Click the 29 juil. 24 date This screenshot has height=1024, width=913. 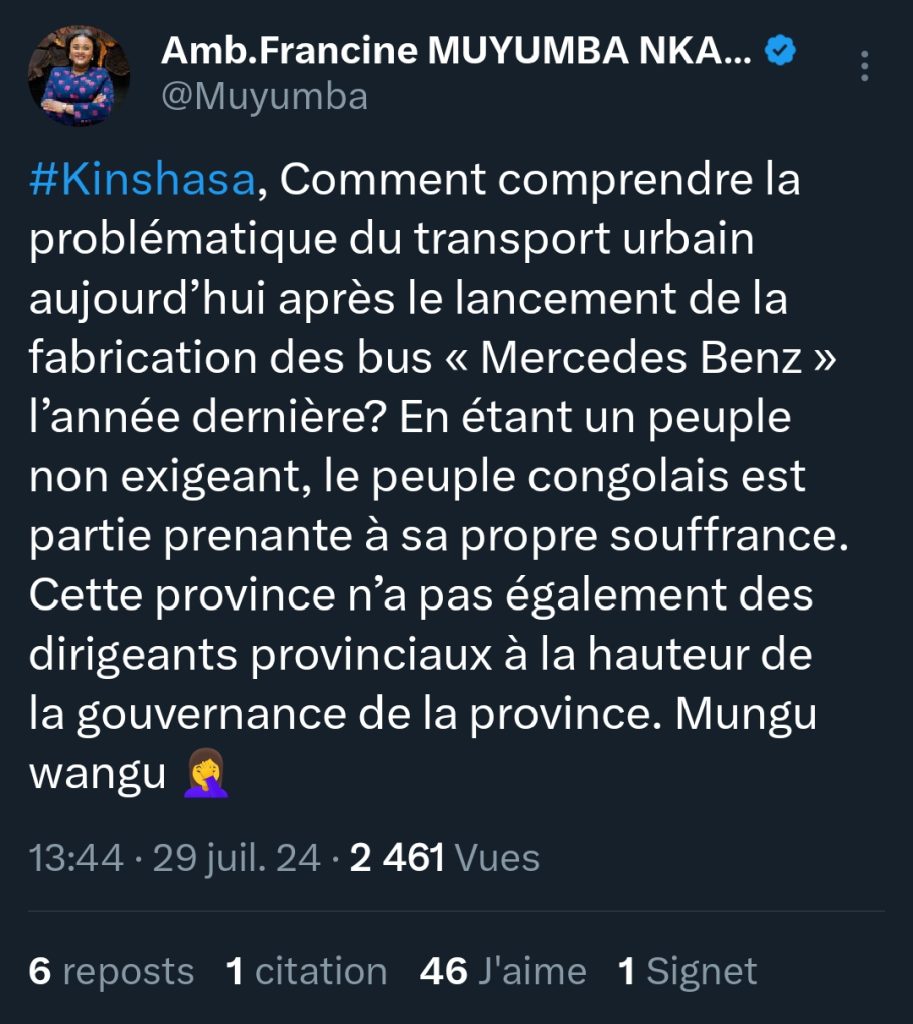[236, 858]
